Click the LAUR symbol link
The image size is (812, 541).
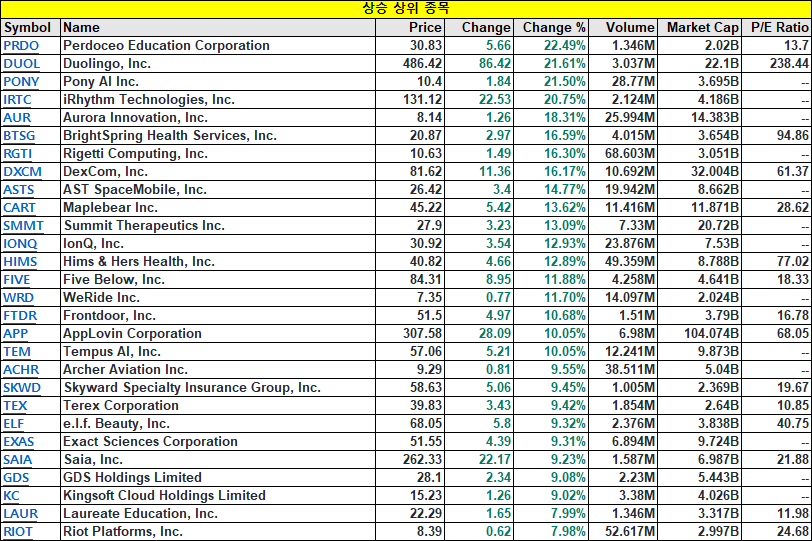[x=21, y=514]
